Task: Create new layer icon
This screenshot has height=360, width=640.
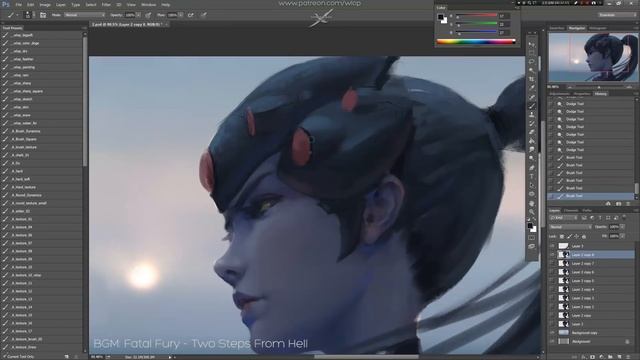Action: 619,357
